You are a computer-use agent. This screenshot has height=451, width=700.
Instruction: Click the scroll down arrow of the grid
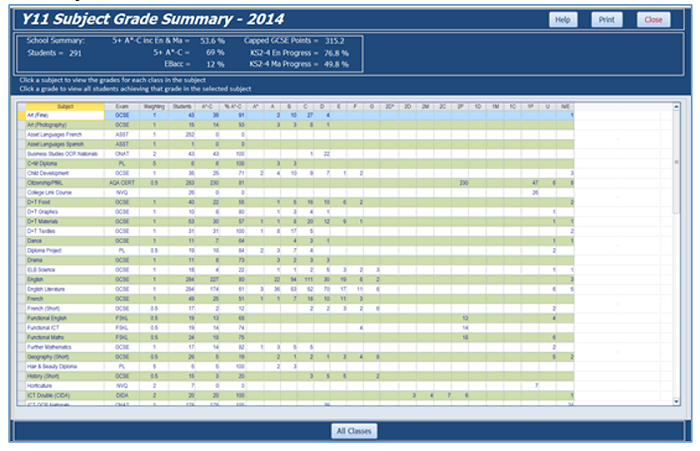pyautogui.click(x=676, y=401)
